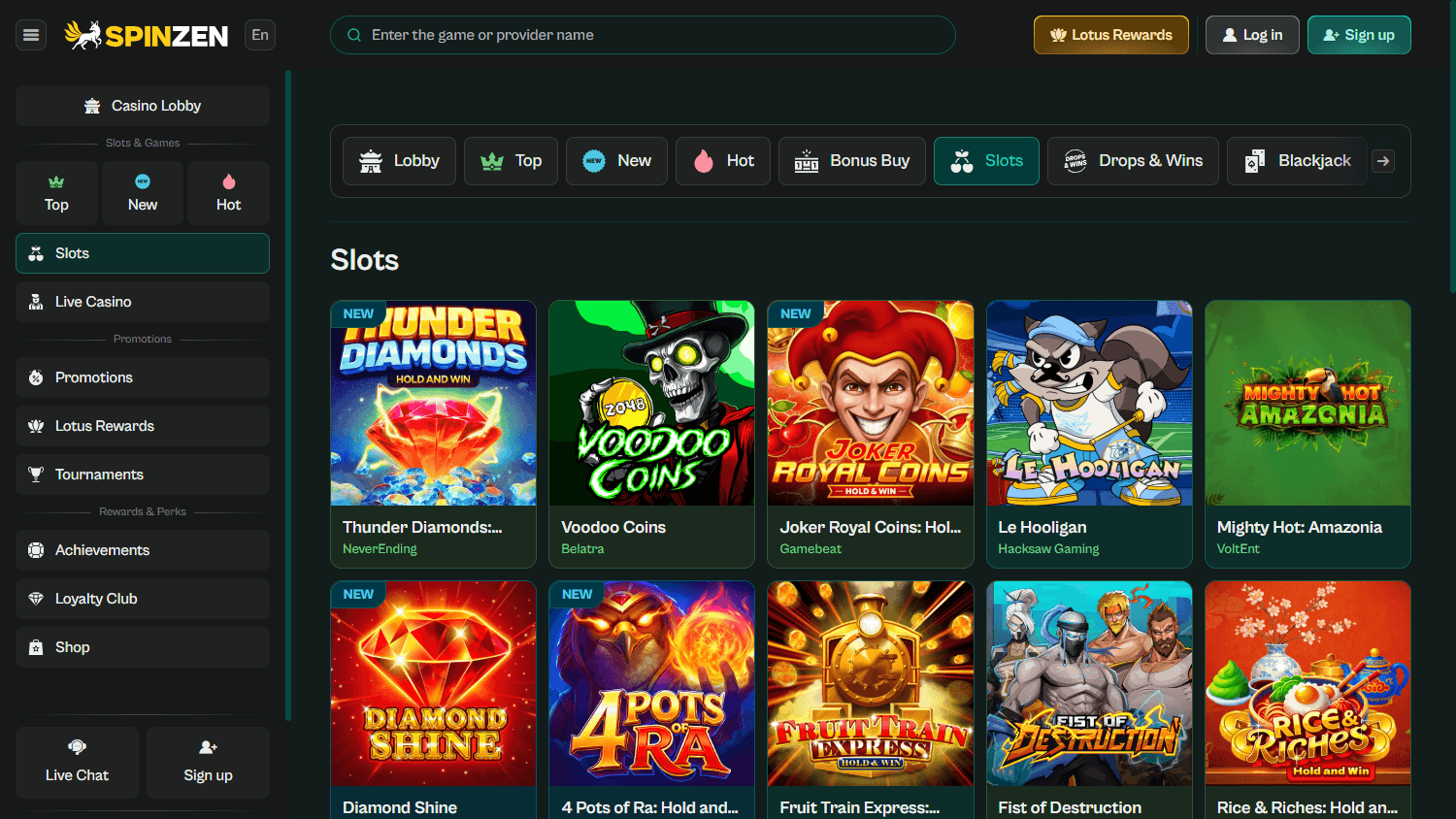Open the hamburger menu icon

[31, 35]
